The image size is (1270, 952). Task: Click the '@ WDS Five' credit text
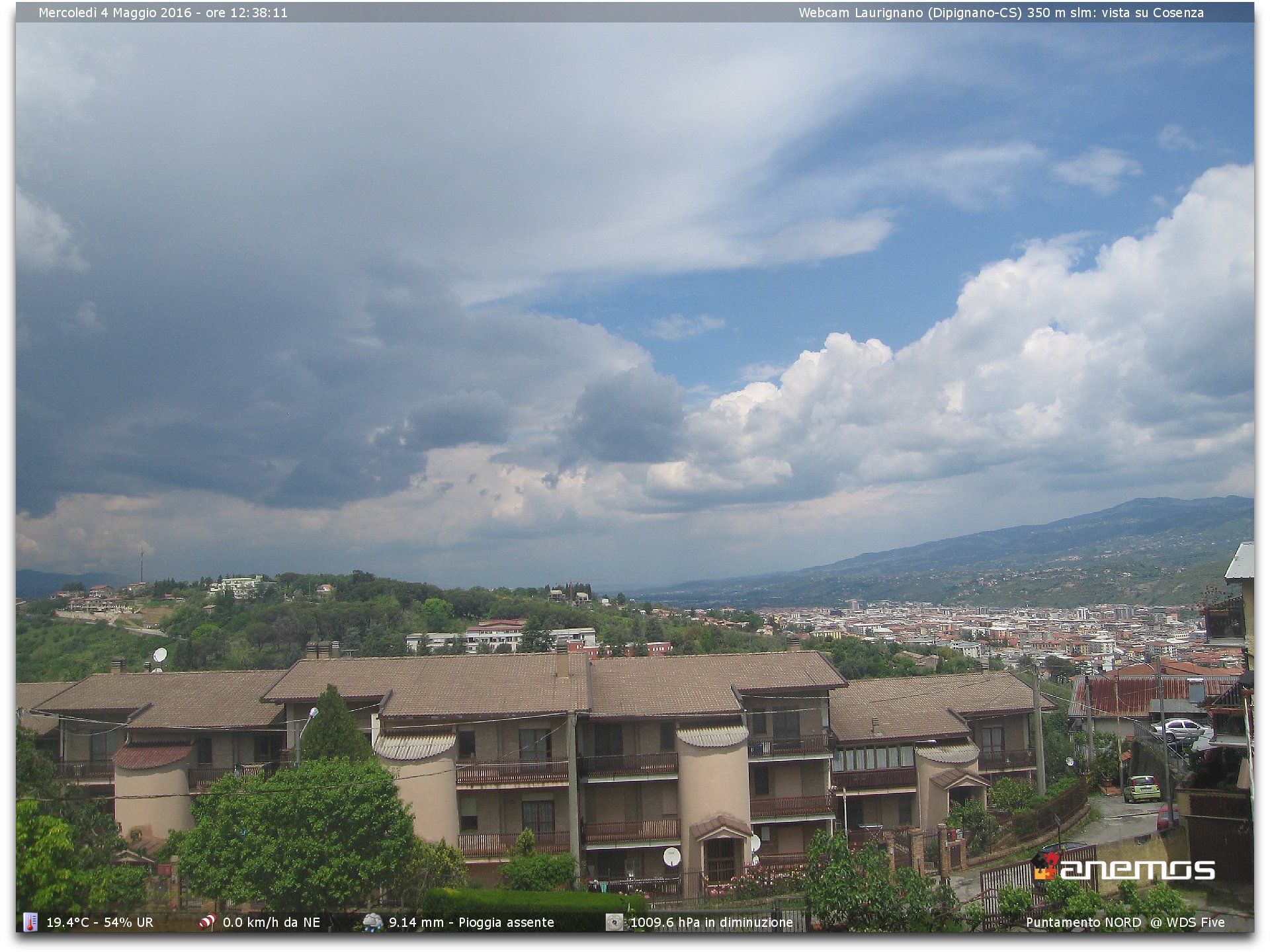click(x=1187, y=922)
